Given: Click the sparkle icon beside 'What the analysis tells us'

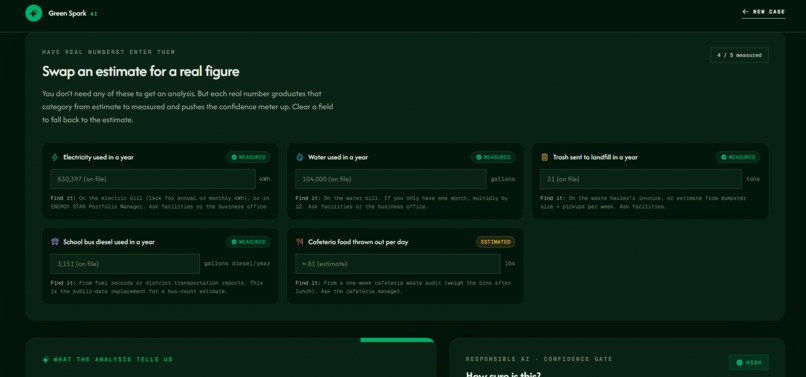Looking at the screenshot, I should [46, 360].
